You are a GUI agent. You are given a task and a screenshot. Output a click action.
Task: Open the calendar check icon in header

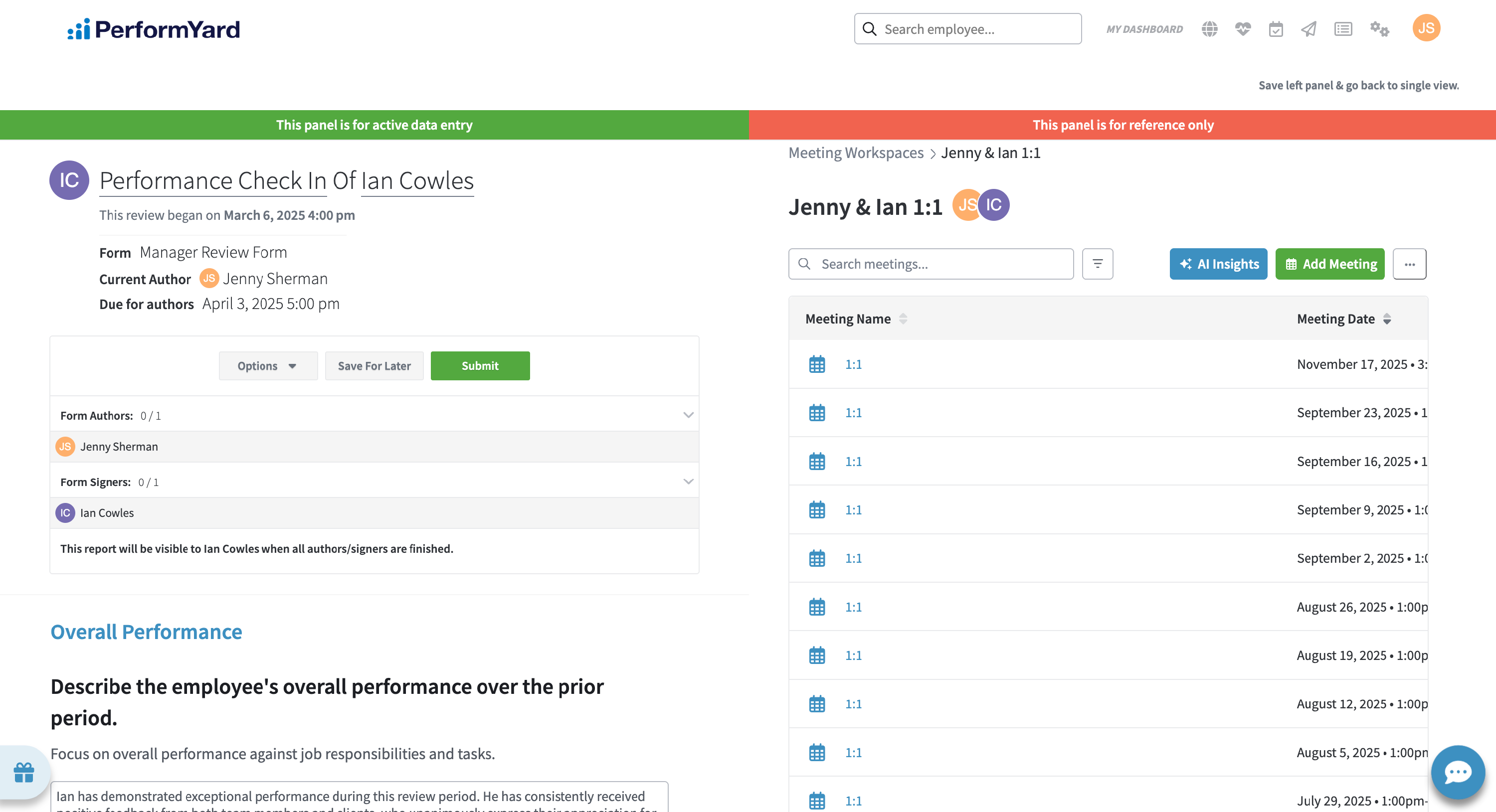[1275, 29]
